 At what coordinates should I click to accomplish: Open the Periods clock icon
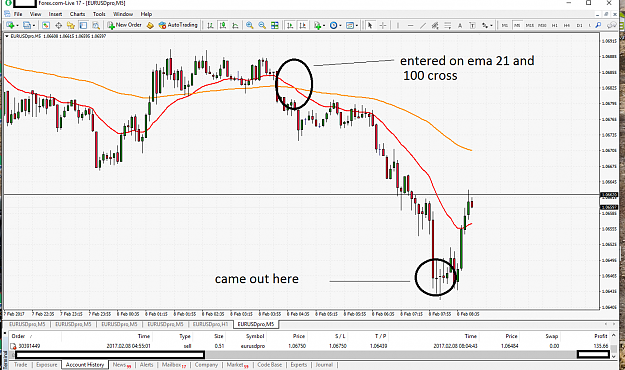pos(333,25)
